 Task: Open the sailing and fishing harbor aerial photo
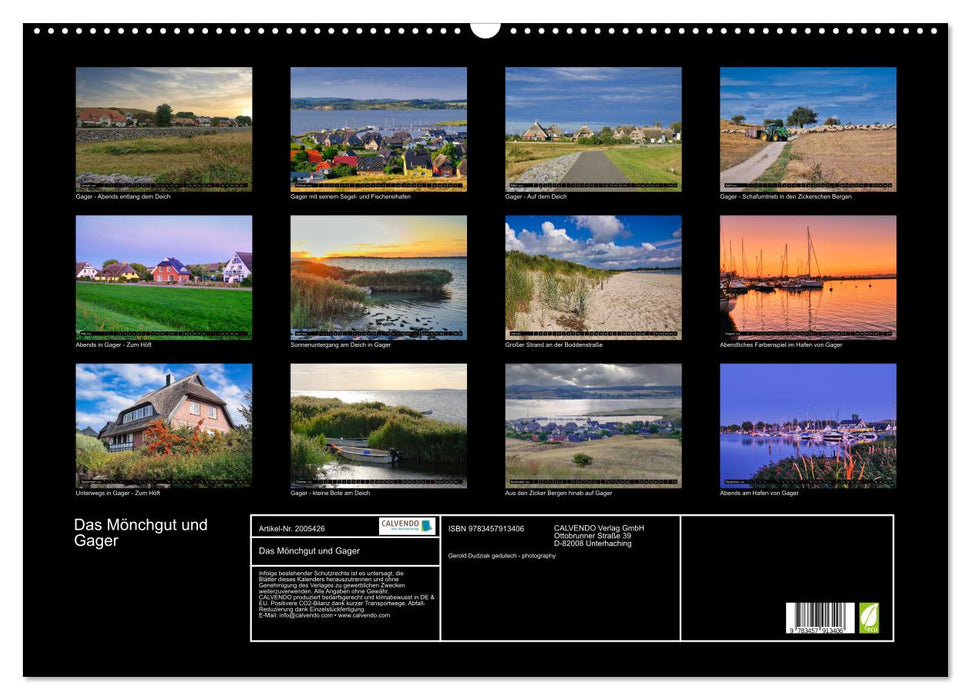tap(378, 129)
